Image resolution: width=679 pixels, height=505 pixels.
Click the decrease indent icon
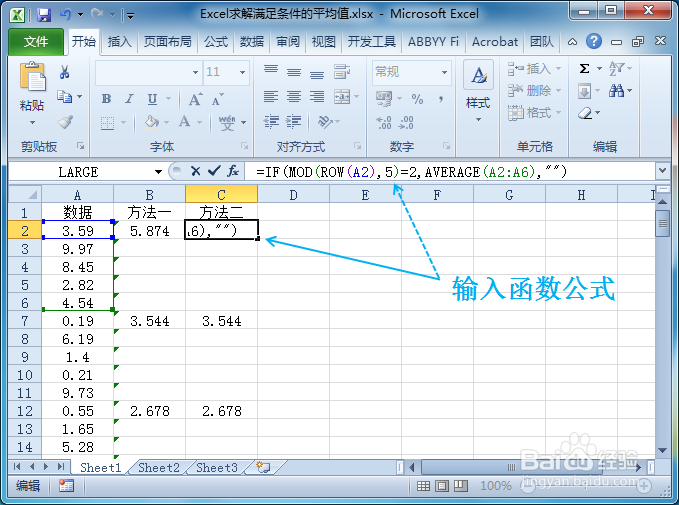pos(272,122)
